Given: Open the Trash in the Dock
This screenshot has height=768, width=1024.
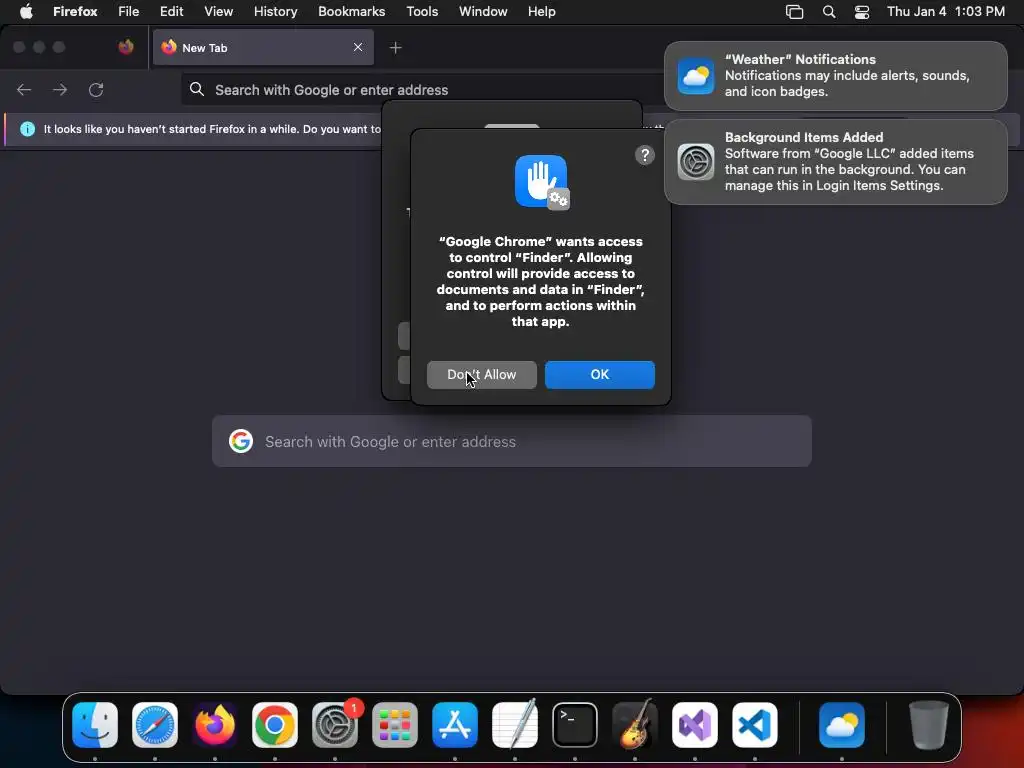Looking at the screenshot, I should click(929, 725).
